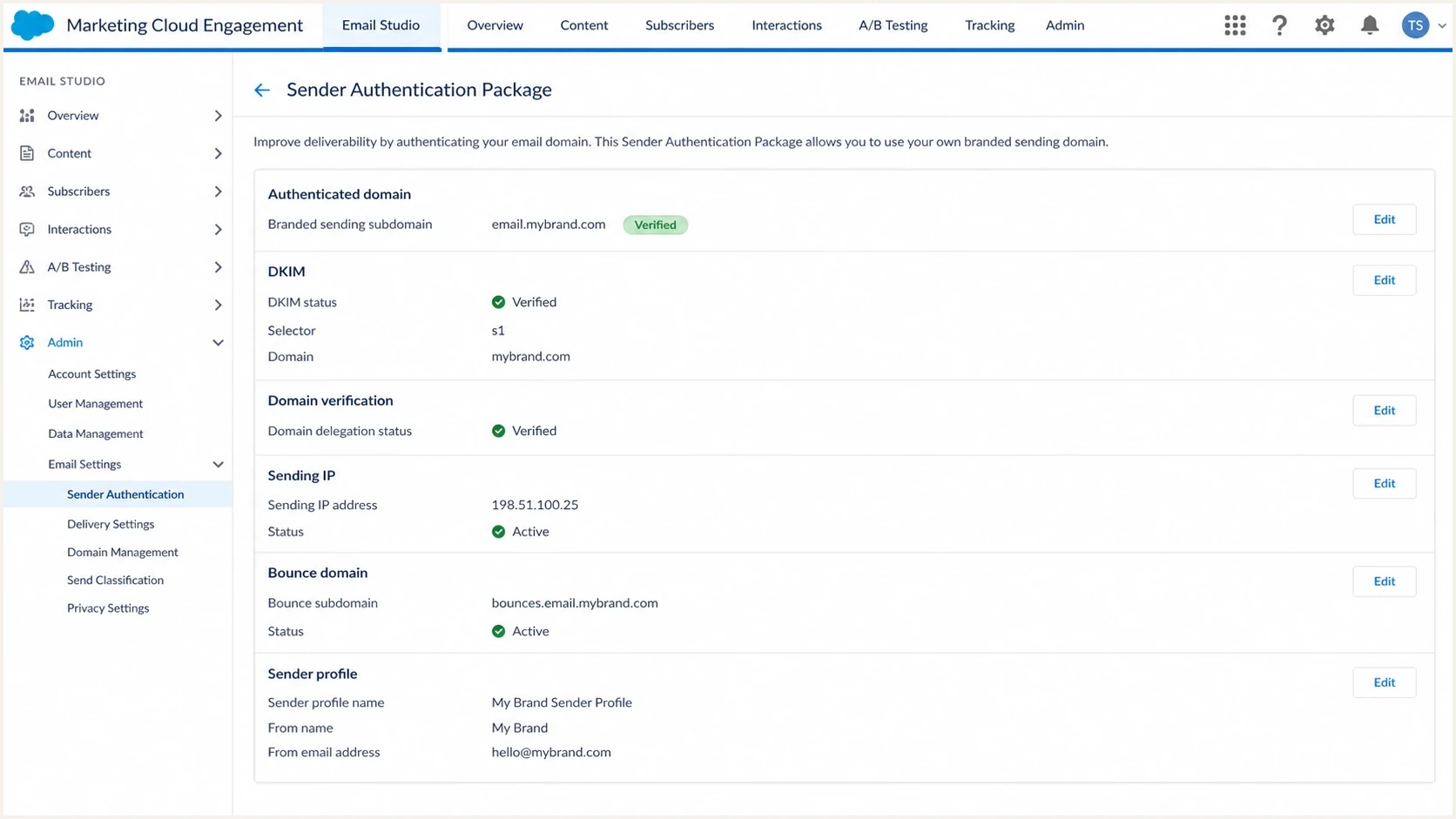Click the Marketing Cloud Engagement title
The width and height of the screenshot is (1456, 819).
click(x=185, y=25)
